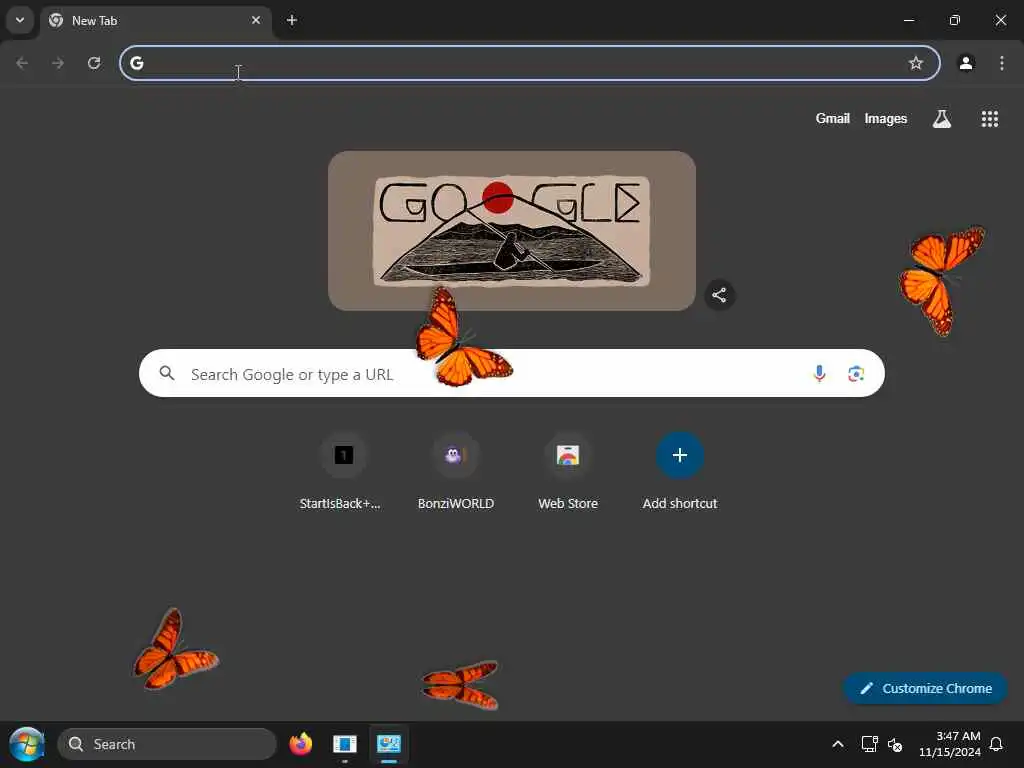This screenshot has width=1024, height=768.
Task: Start voice search with the microphone
Action: pos(819,374)
